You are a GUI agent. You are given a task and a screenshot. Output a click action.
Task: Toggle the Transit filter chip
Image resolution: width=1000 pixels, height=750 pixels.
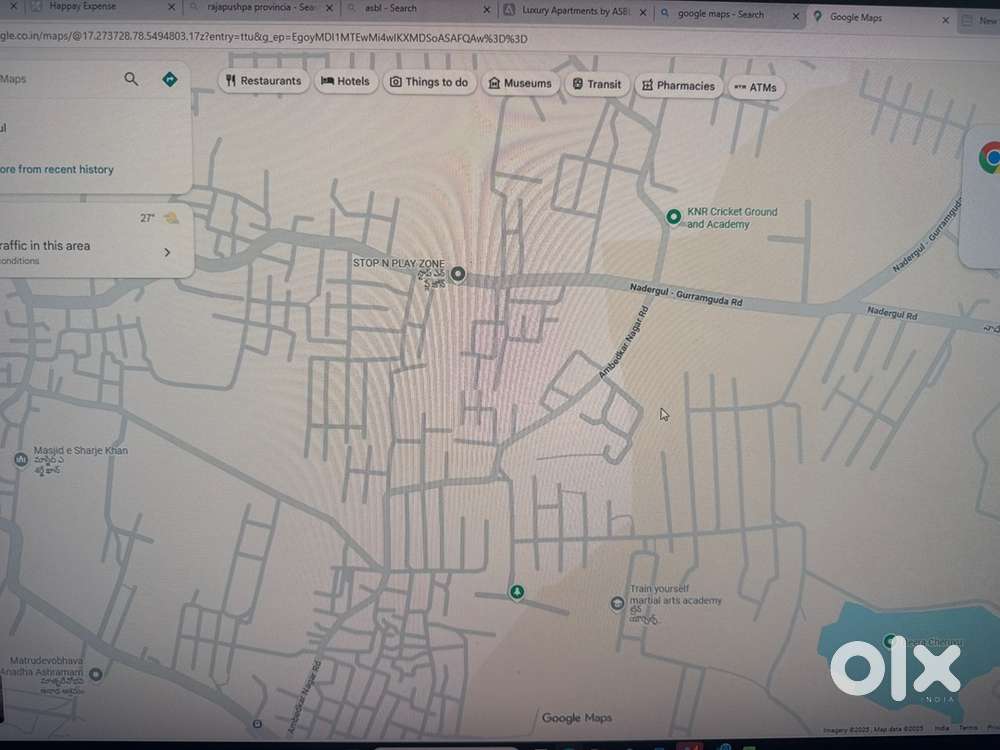597,84
